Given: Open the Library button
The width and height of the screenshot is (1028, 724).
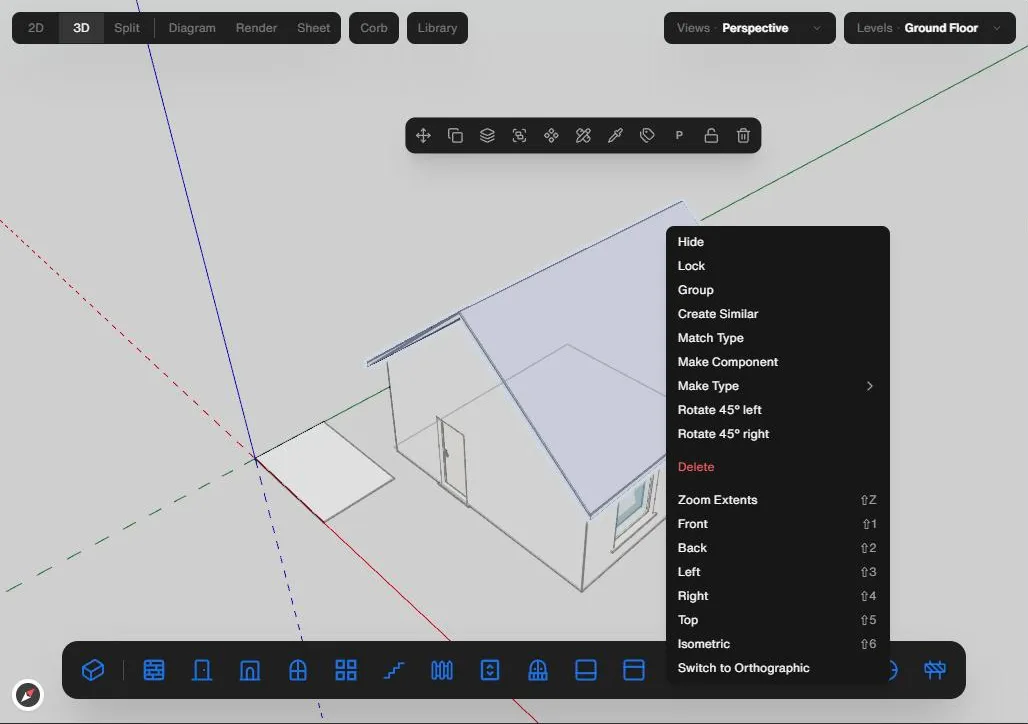Looking at the screenshot, I should tap(437, 28).
